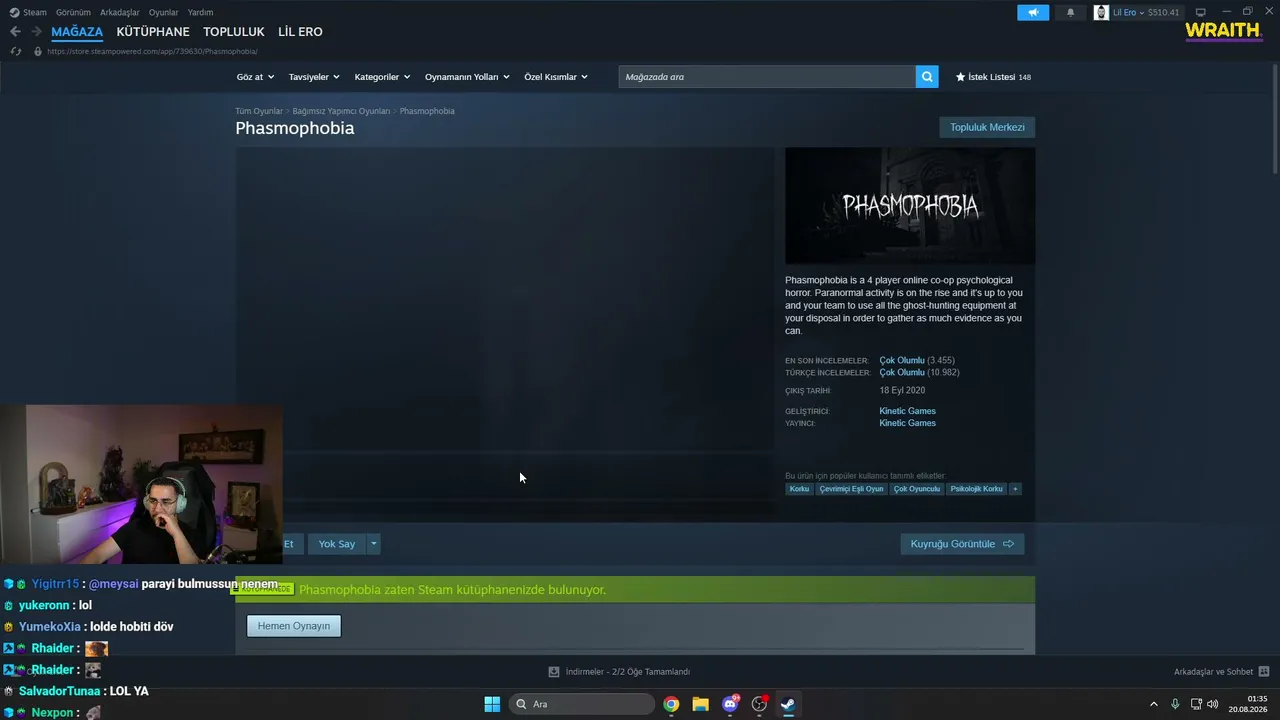This screenshot has width=1280, height=720.
Task: Open the Arkadaşlar menu
Action: [120, 12]
